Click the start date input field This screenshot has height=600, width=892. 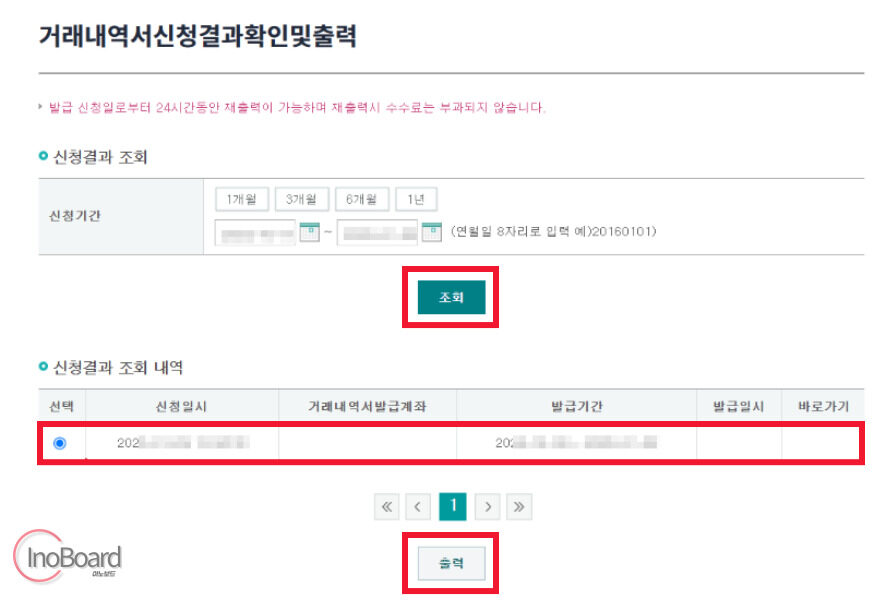pos(255,233)
